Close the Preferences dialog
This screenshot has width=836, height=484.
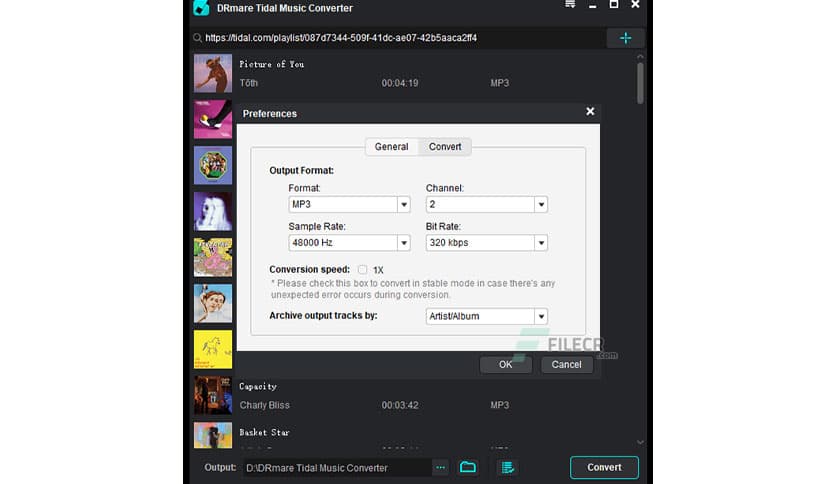point(590,111)
